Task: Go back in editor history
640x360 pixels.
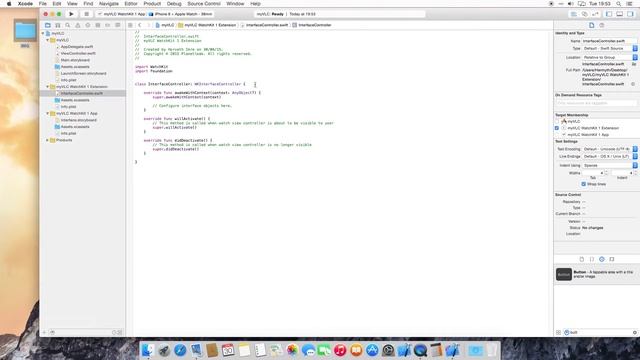Action: (140, 25)
